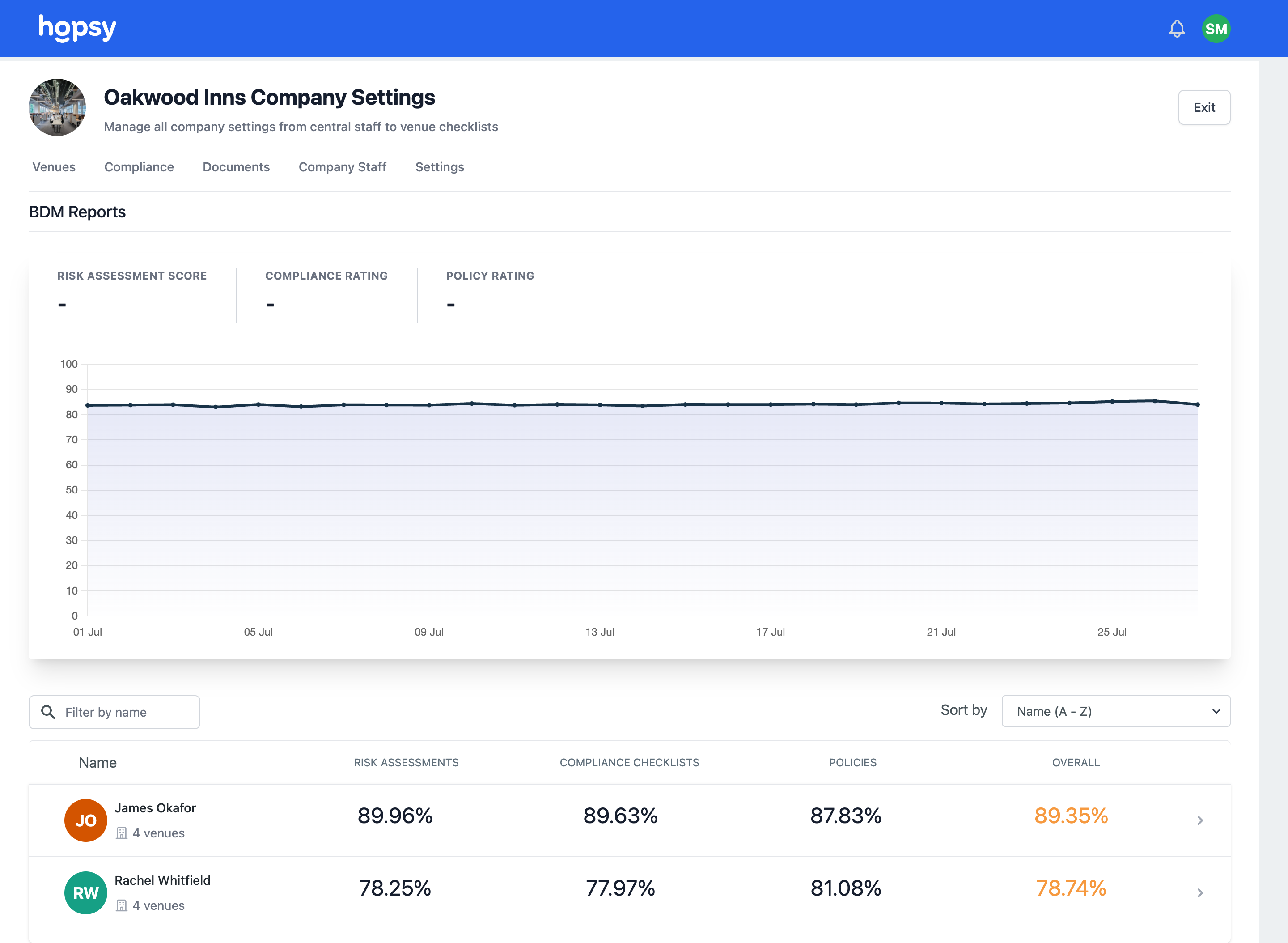Screen dimensions: 1288x943
Task: Open the Sort by Name (A - Z) dropdown
Action: tap(1116, 711)
